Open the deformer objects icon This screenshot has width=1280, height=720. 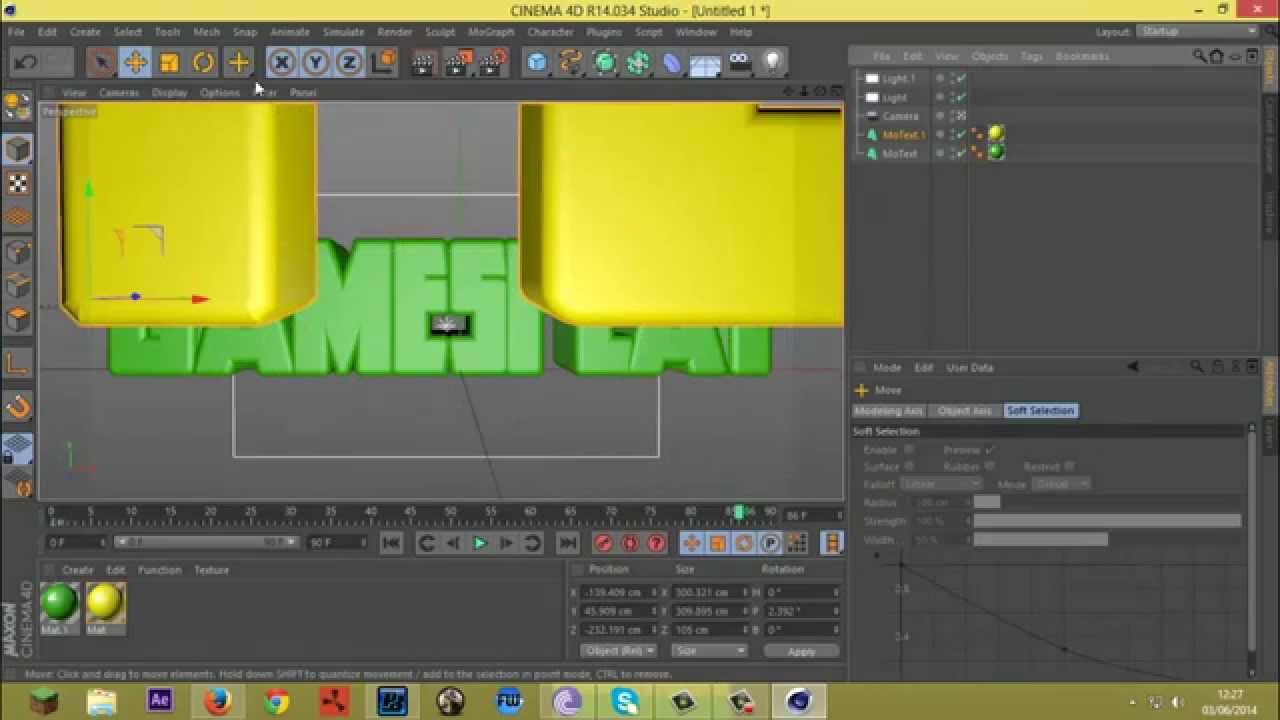(672, 63)
